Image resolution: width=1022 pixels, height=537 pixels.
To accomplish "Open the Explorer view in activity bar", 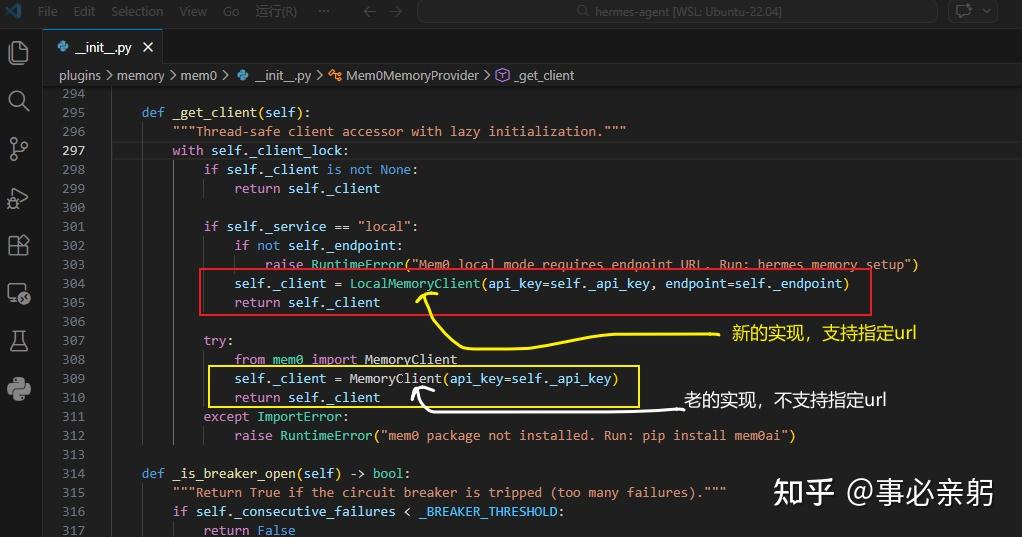I will pos(18,53).
